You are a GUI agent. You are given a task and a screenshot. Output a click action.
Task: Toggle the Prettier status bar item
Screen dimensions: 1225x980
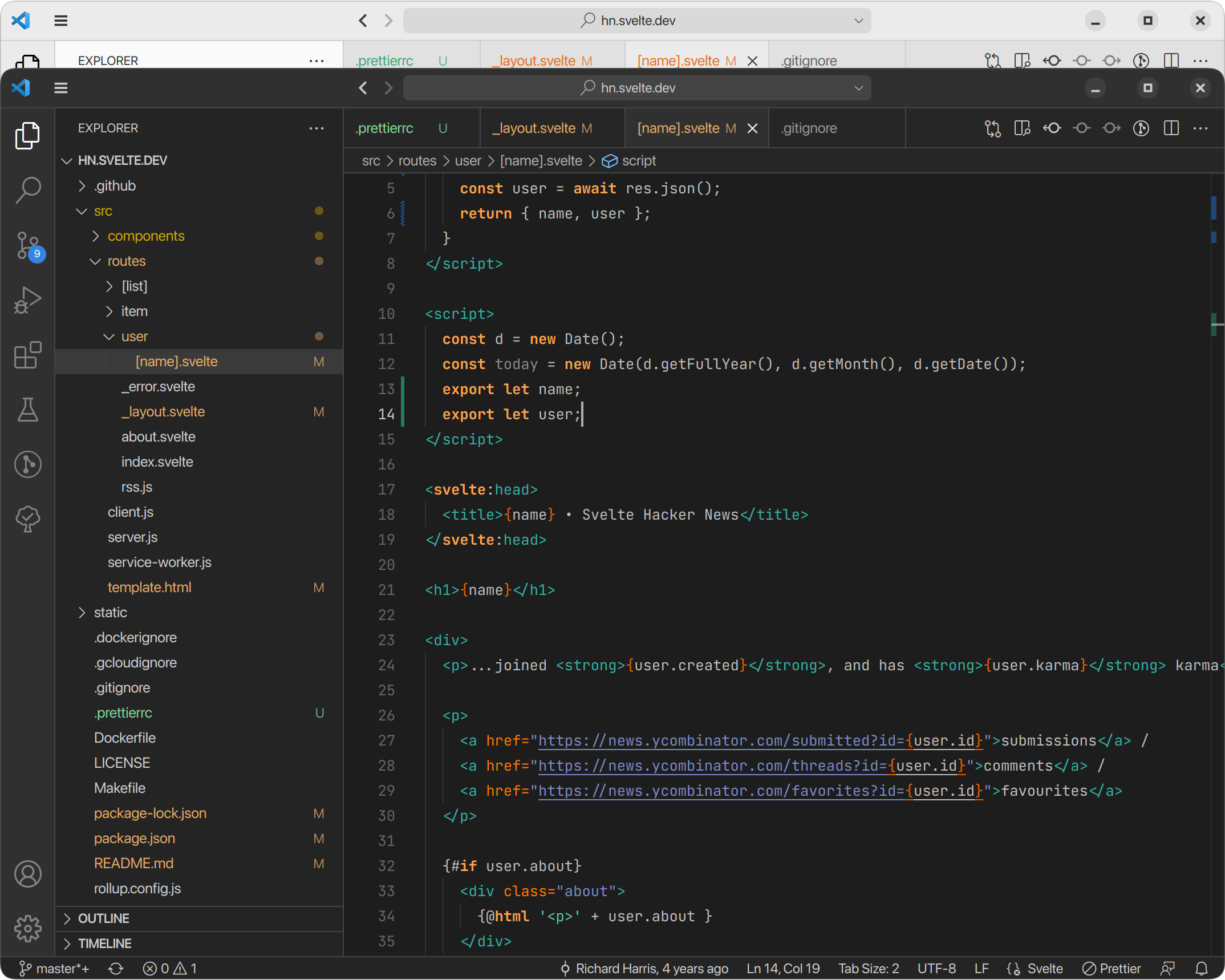[x=1112, y=969]
